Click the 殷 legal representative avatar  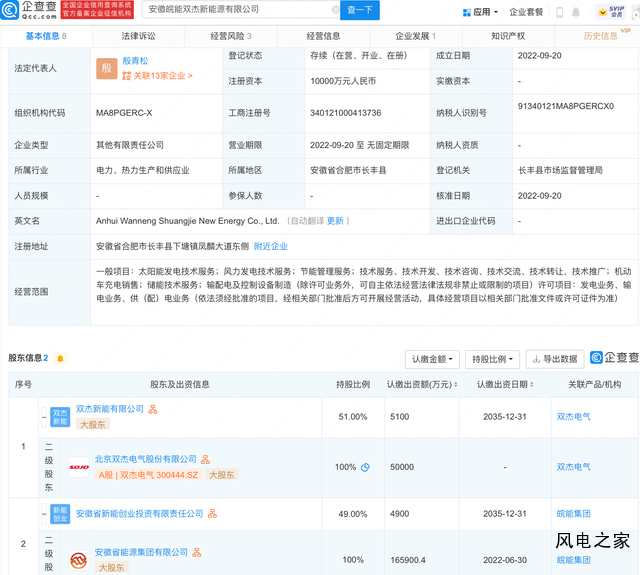tap(107, 69)
